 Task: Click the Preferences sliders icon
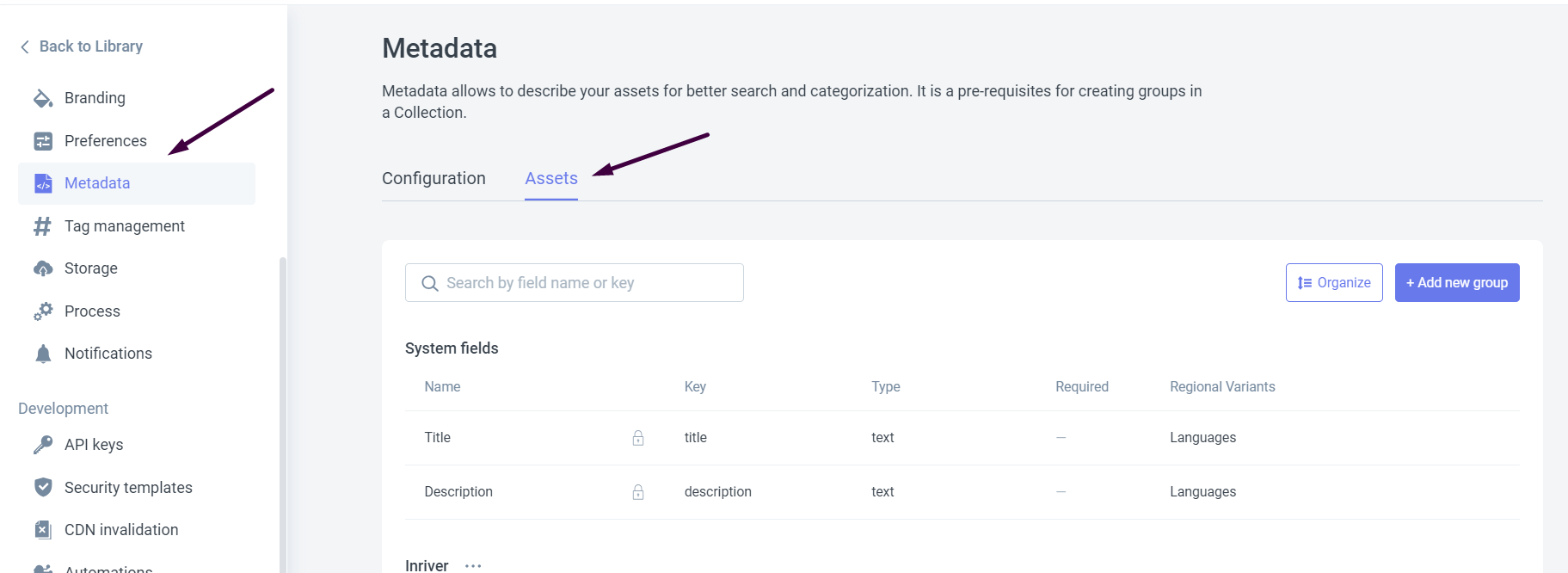tap(42, 141)
